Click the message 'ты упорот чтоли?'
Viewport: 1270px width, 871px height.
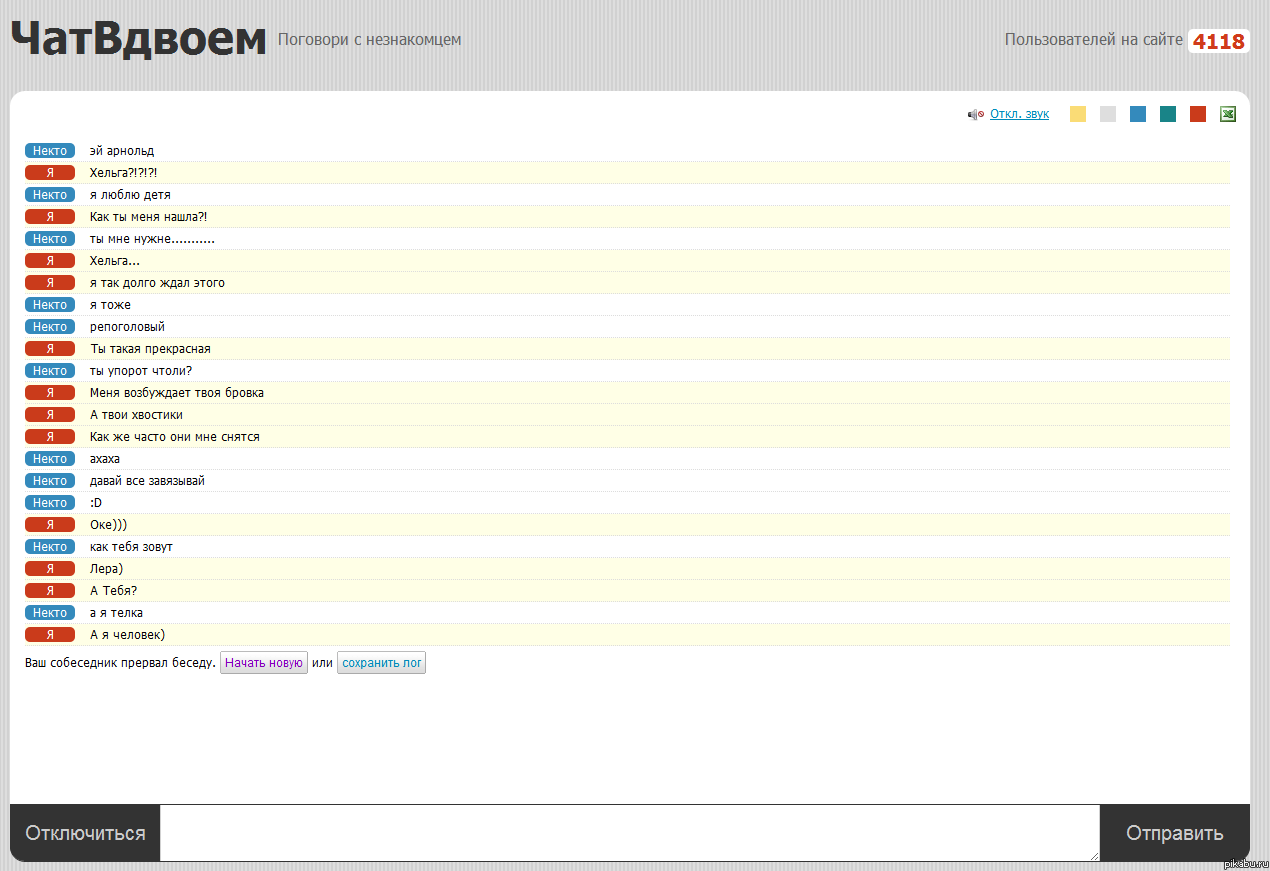[141, 371]
